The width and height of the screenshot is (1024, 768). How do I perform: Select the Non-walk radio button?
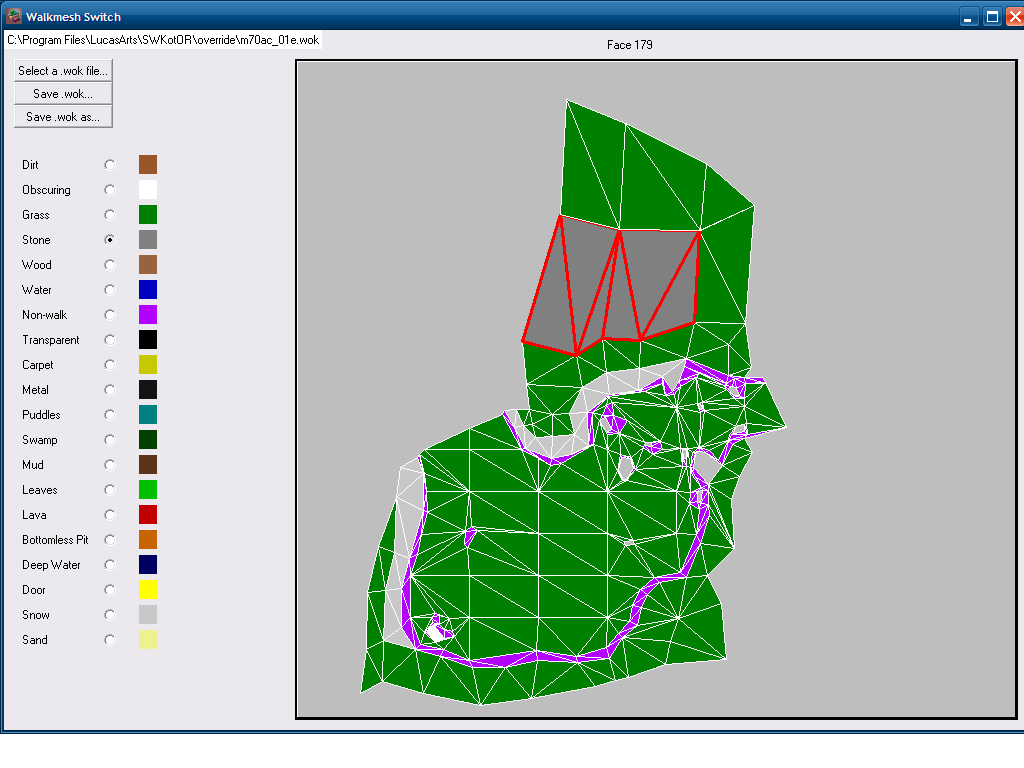point(110,315)
